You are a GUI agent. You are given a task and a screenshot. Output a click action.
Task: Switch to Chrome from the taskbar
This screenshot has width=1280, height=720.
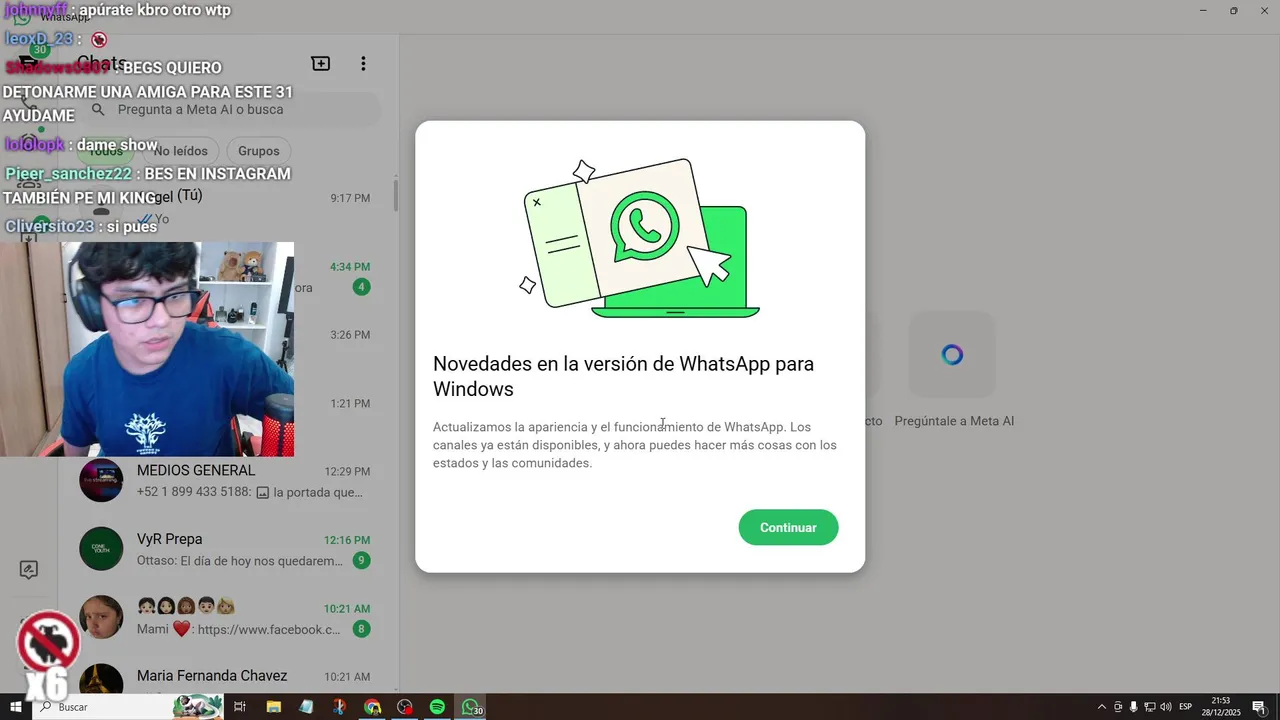[x=372, y=707]
